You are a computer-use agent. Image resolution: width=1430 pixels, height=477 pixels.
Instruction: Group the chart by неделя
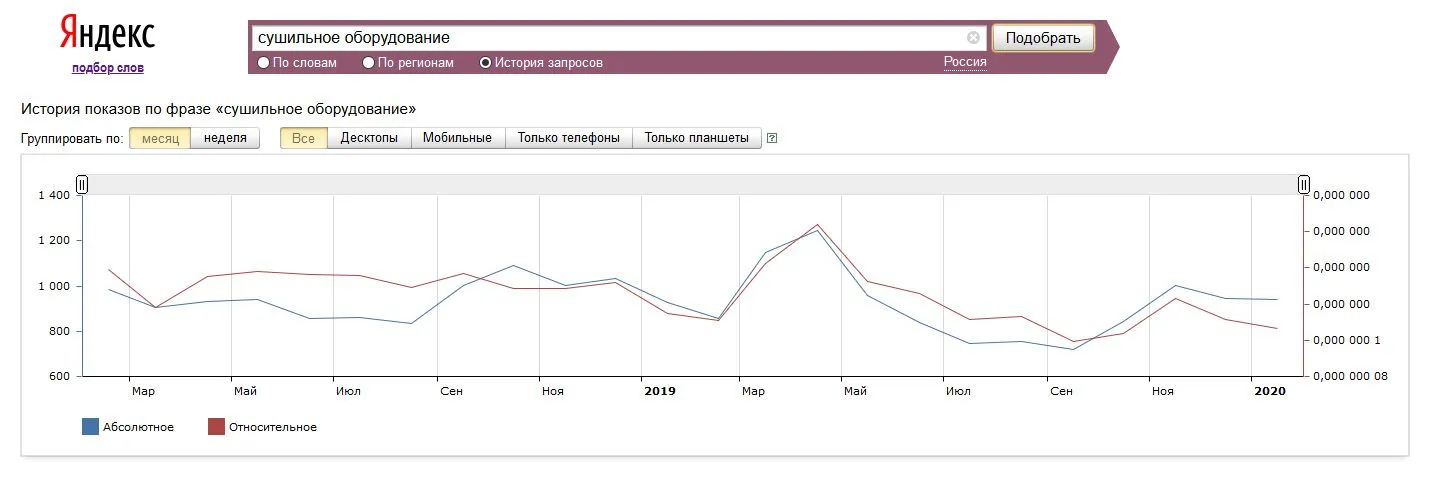[x=225, y=138]
